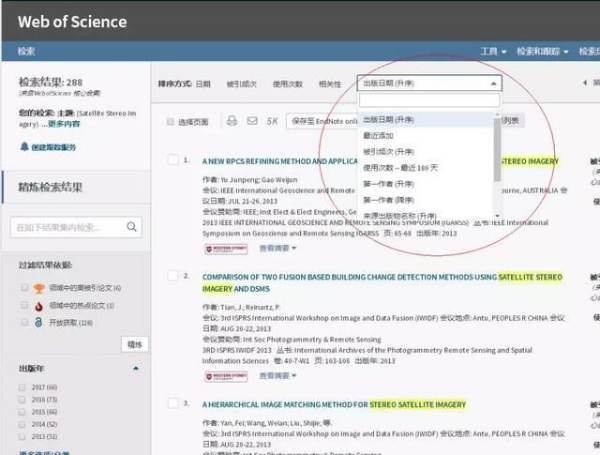Screen dimensions: 600x455
Task: Click the printer icon above the results
Action: [x=232, y=121]
